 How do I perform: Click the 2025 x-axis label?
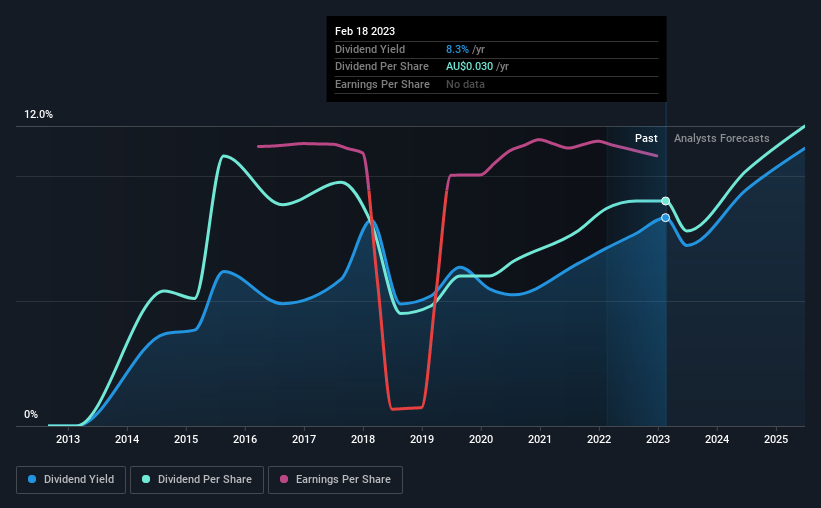(x=776, y=439)
